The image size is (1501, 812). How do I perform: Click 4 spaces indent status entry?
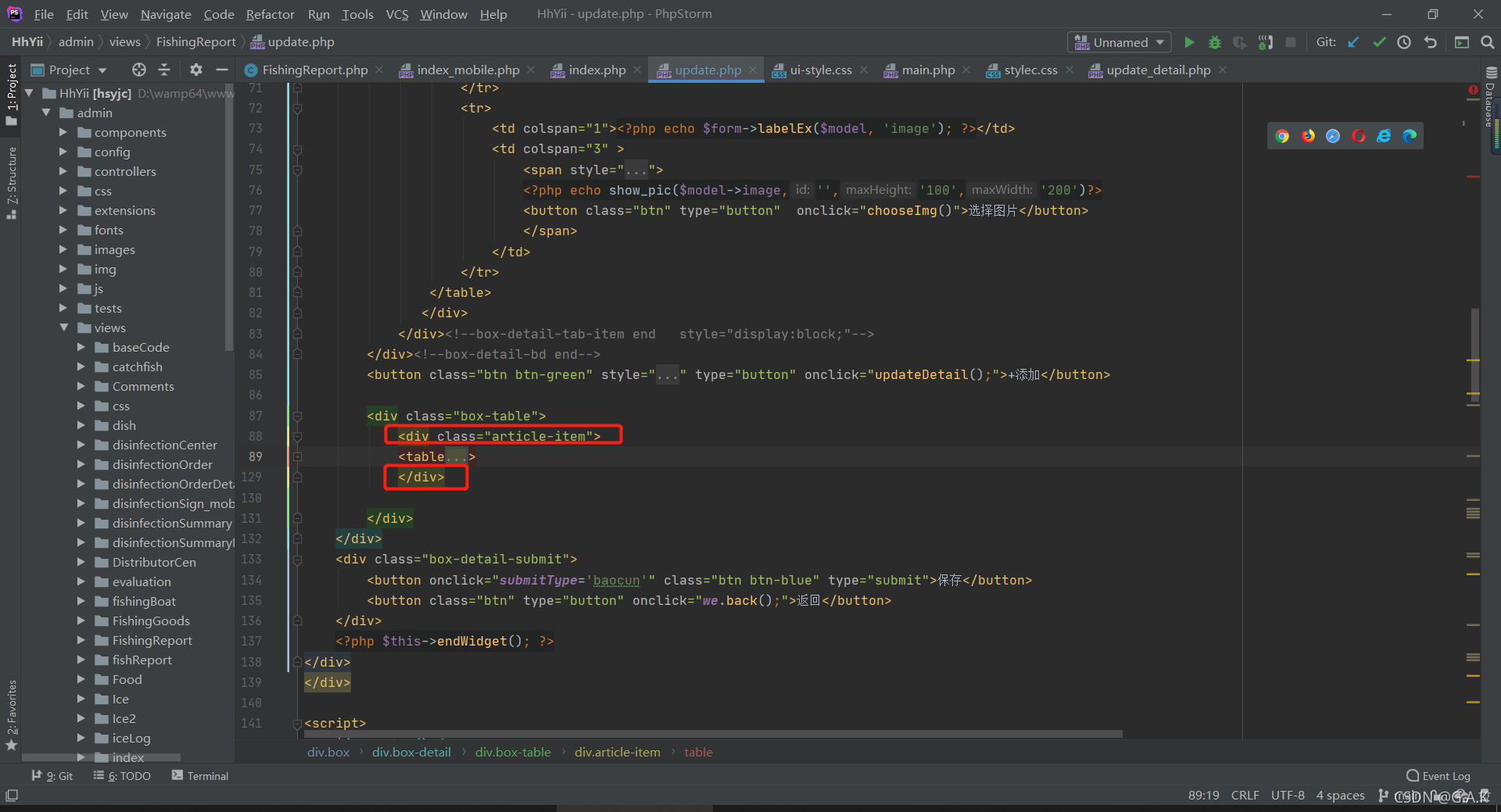1340,795
